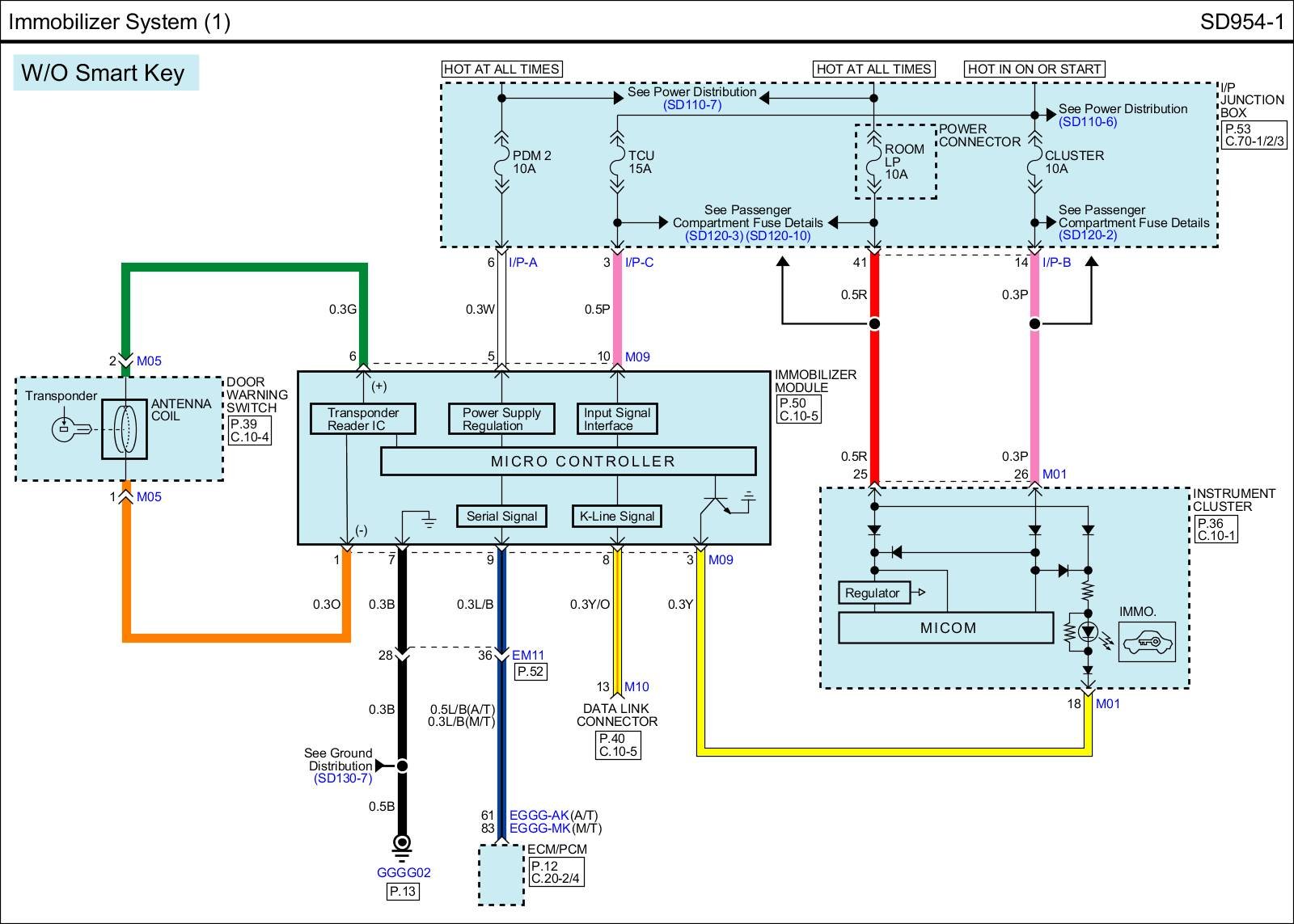Select the MICRO CONTROLLER block
This screenshot has height=924, width=1294.
point(568,462)
